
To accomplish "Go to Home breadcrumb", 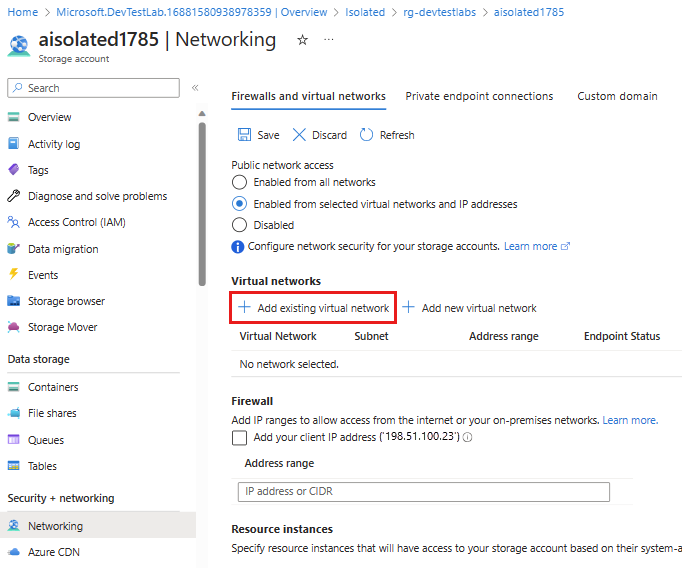I will pyautogui.click(x=23, y=12).
